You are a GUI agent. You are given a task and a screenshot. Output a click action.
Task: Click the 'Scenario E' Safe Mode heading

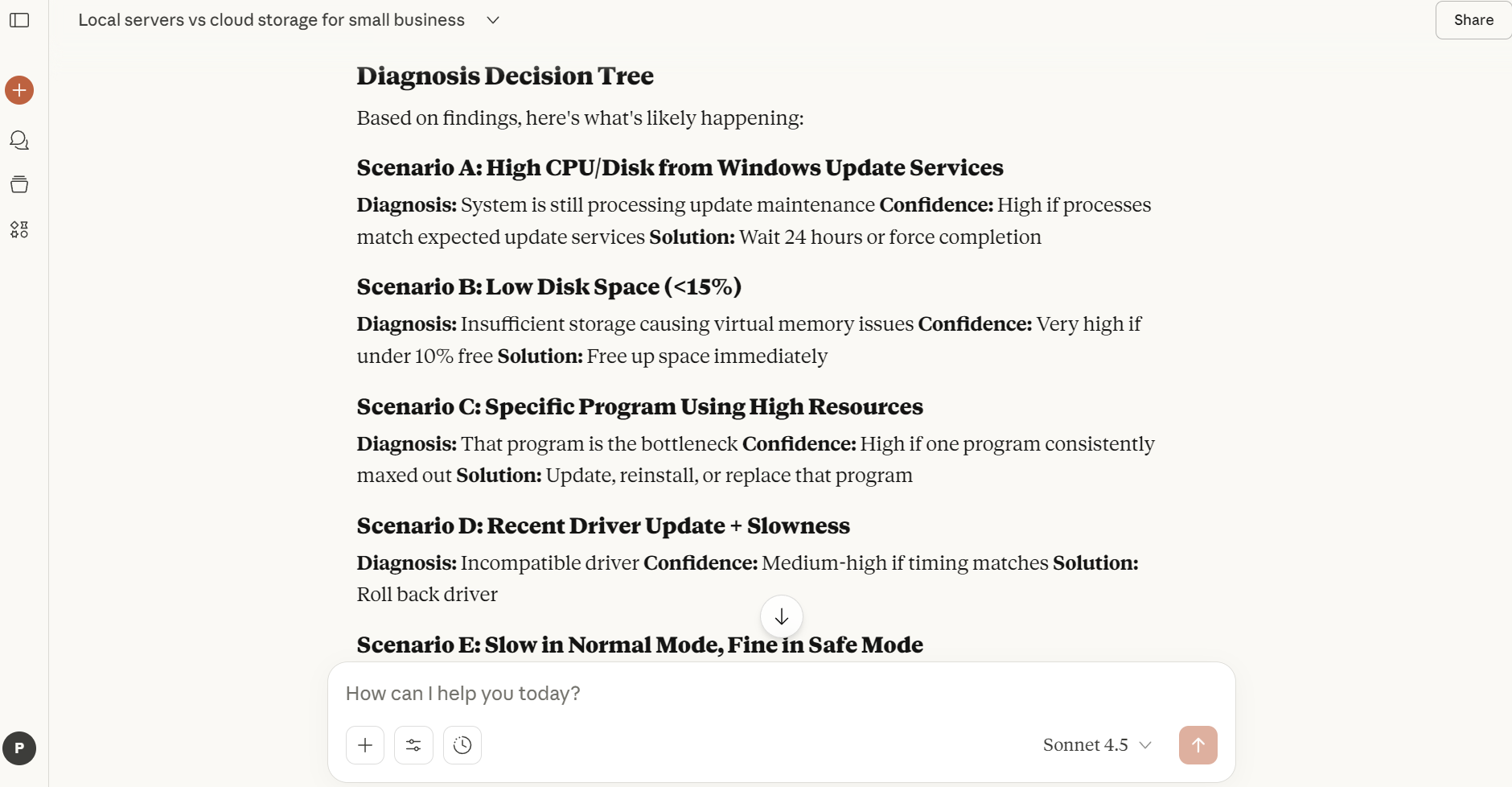(639, 645)
